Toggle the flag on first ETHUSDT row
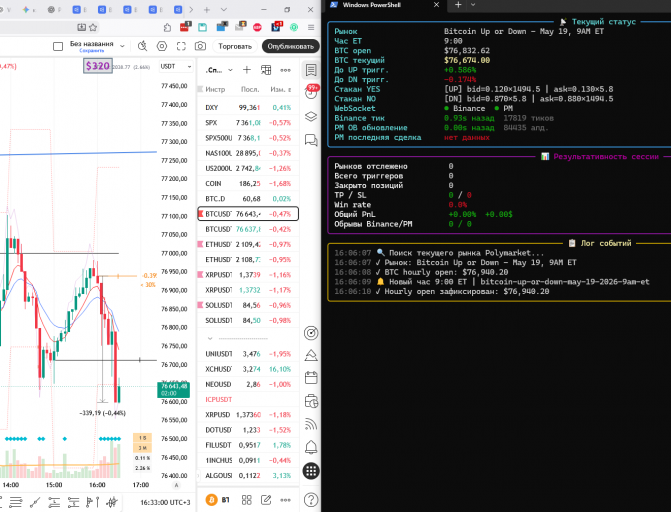Screen dimensions: 671x512 (x=200, y=244)
